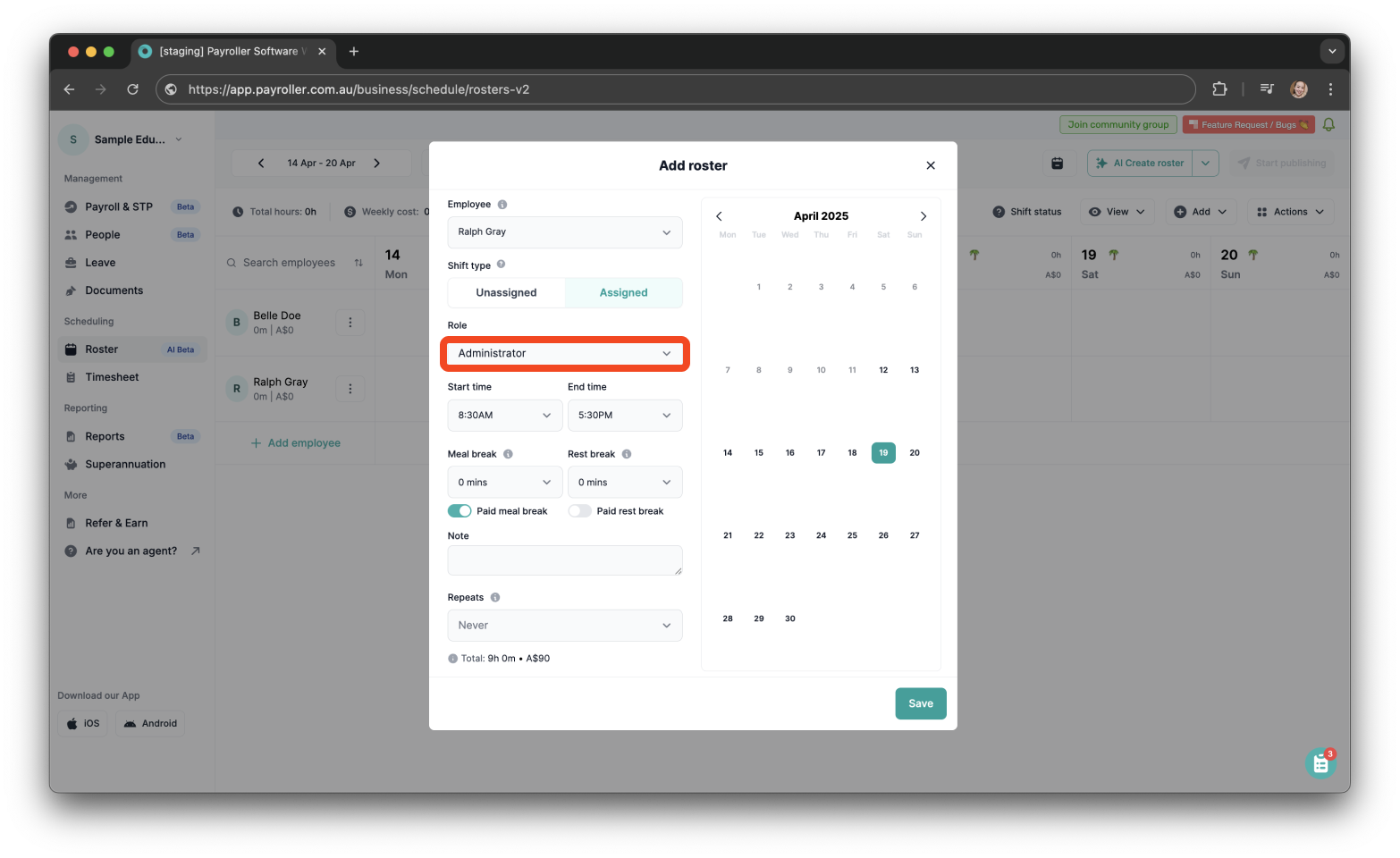Click the calendar icon beside AI Create roster
This screenshot has width=1400, height=858.
click(1058, 163)
